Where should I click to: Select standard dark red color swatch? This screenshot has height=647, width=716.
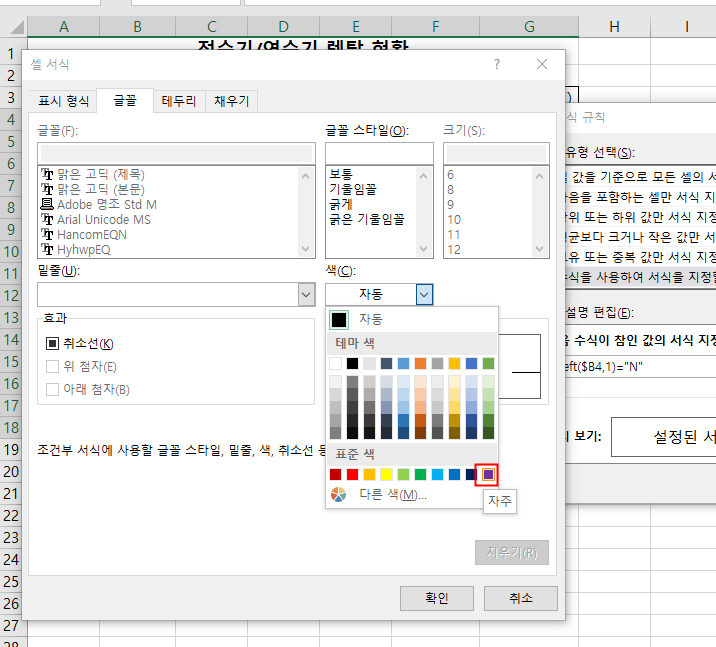[x=335, y=474]
